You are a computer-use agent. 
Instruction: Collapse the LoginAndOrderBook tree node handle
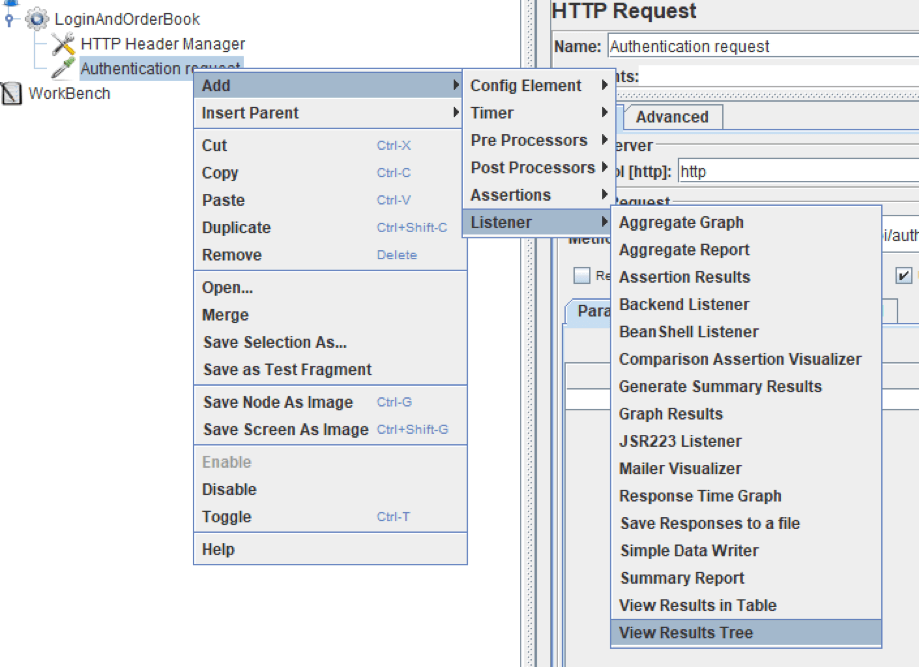coord(9,19)
